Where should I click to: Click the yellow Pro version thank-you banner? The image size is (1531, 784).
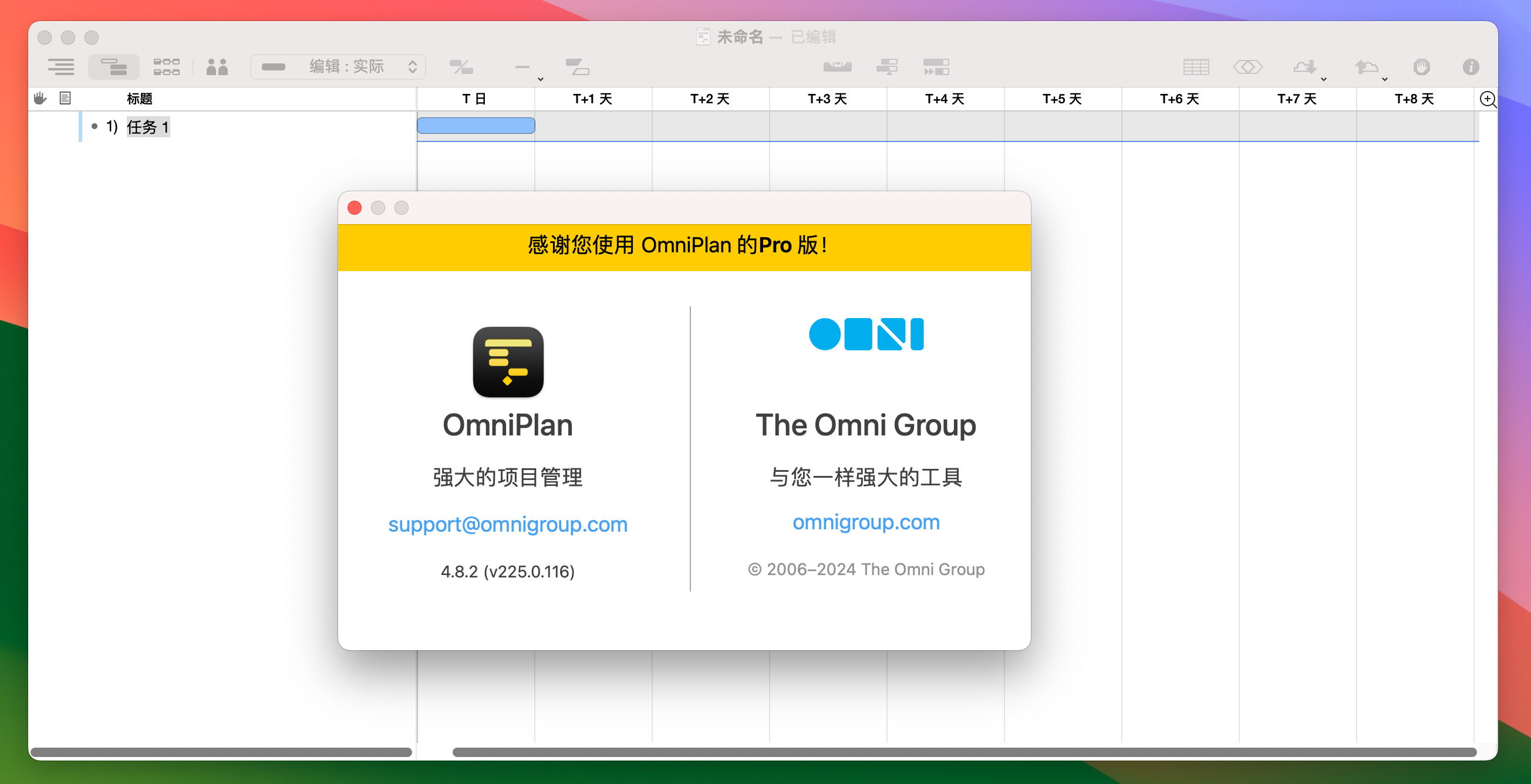click(x=684, y=247)
